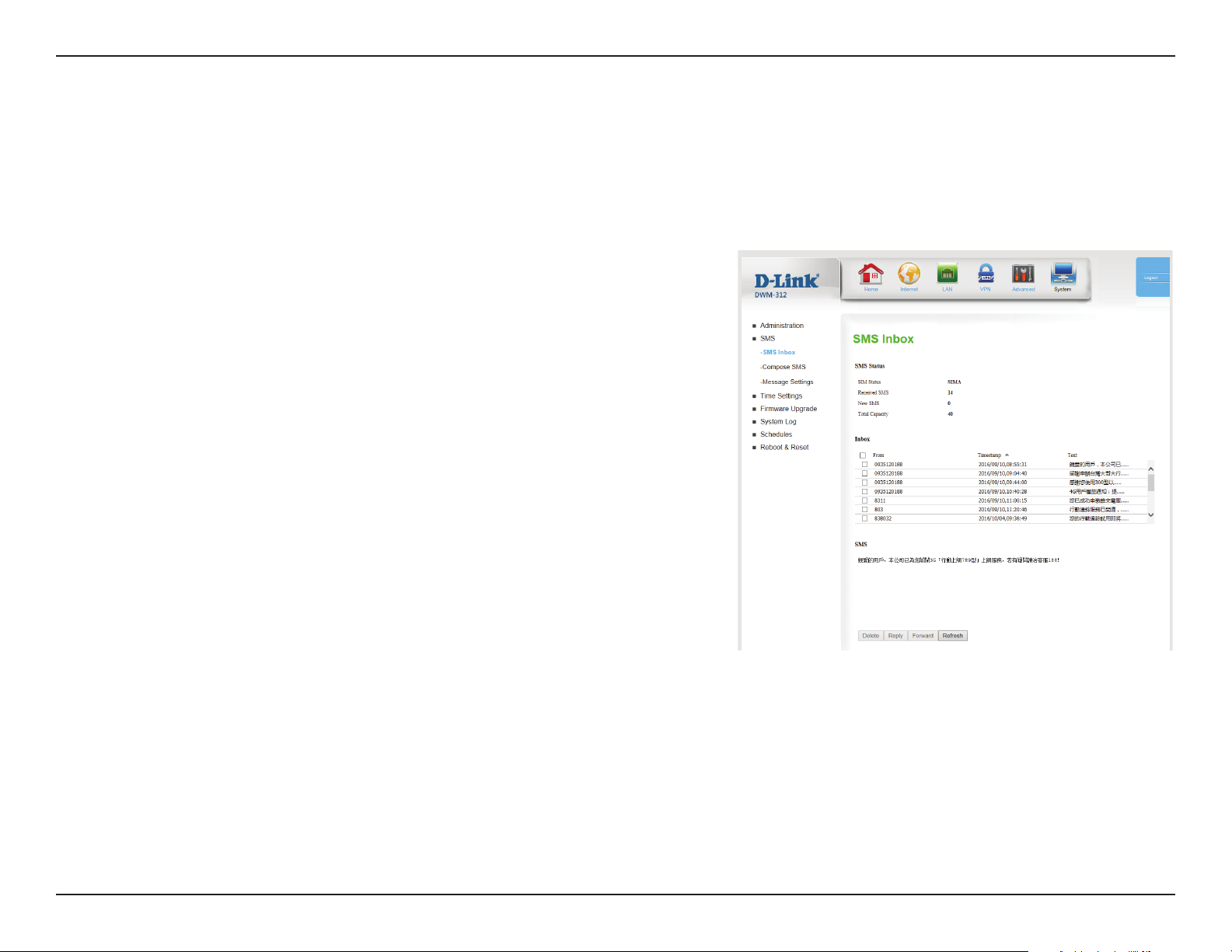This screenshot has width=1232, height=952.
Task: Go to Message Settings submenu
Action: [x=787, y=382]
